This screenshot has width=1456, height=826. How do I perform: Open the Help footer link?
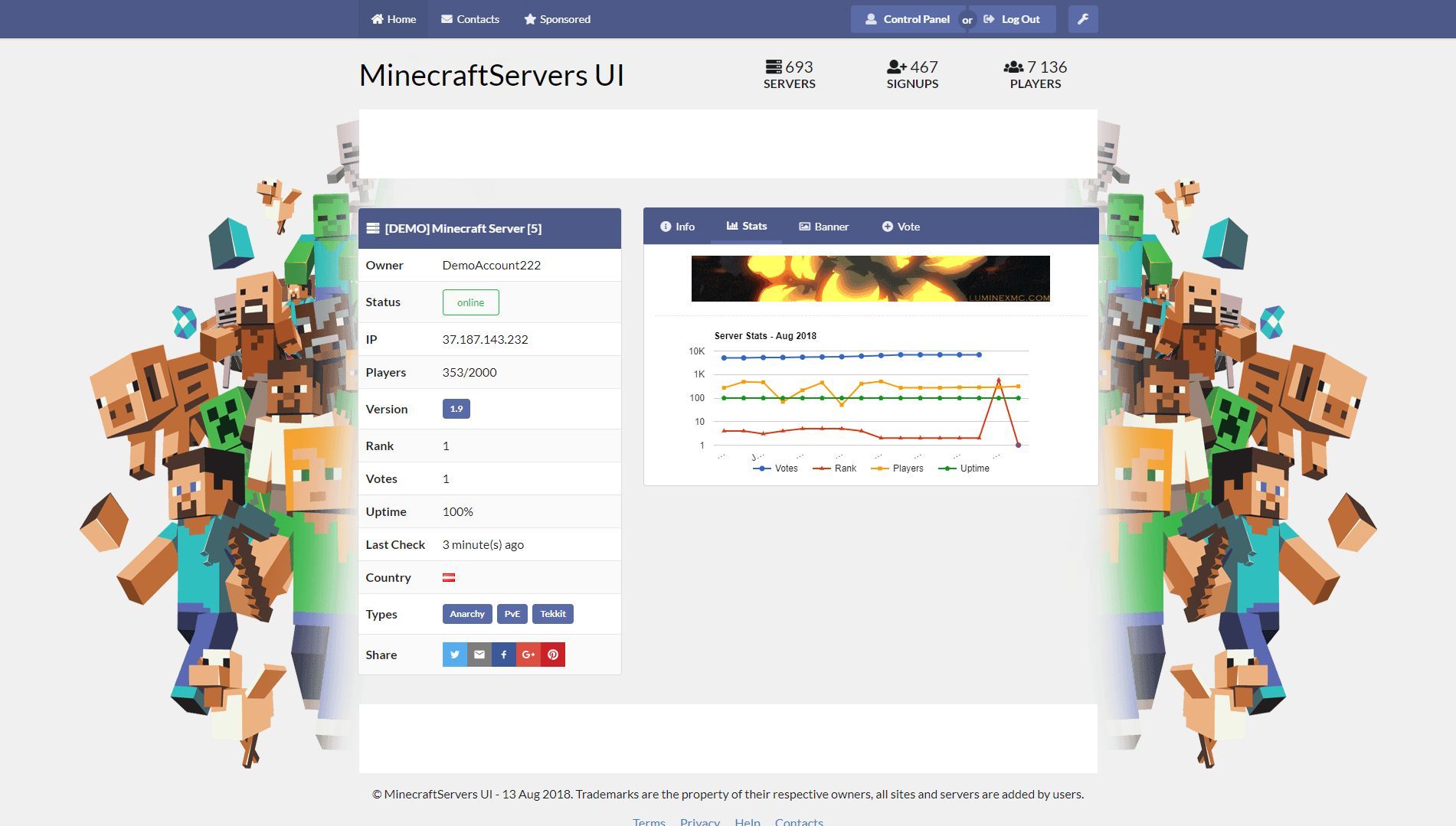pyautogui.click(x=748, y=821)
